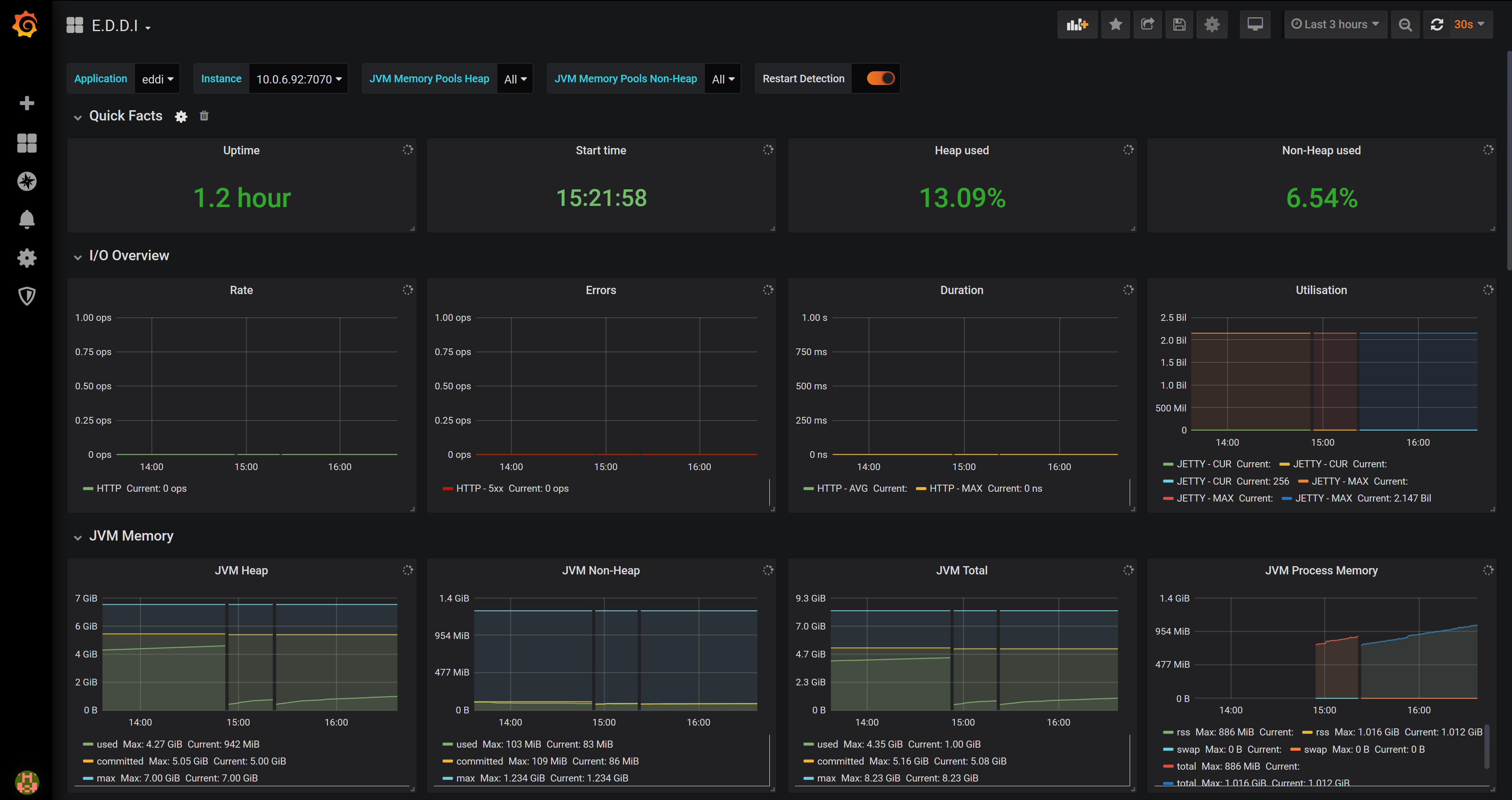Save the dashboard with floppy icon
1512x800 pixels.
(1179, 25)
